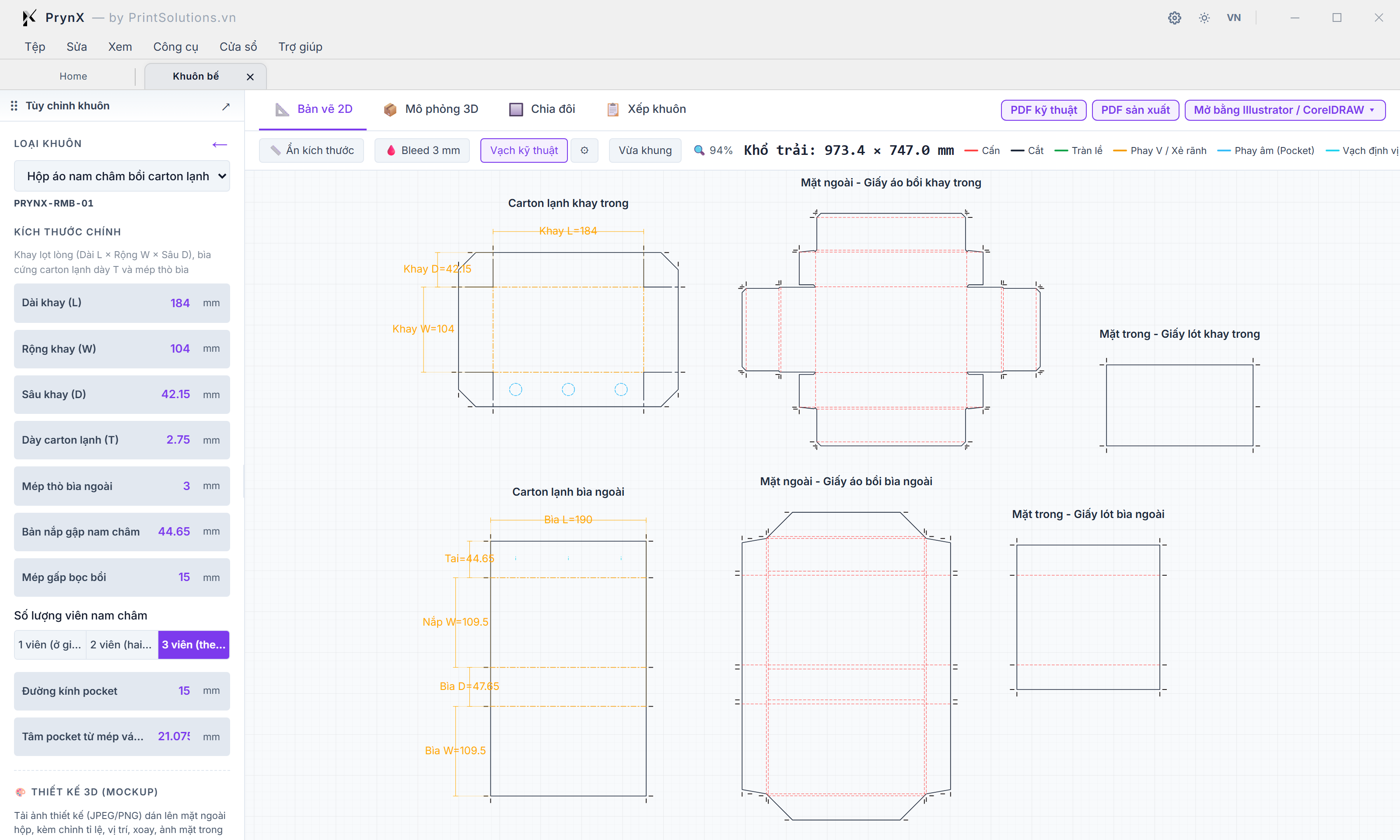Screen dimensions: 1400x840
Task: Switch to the Mô phỏng 3D tab
Action: tap(431, 109)
